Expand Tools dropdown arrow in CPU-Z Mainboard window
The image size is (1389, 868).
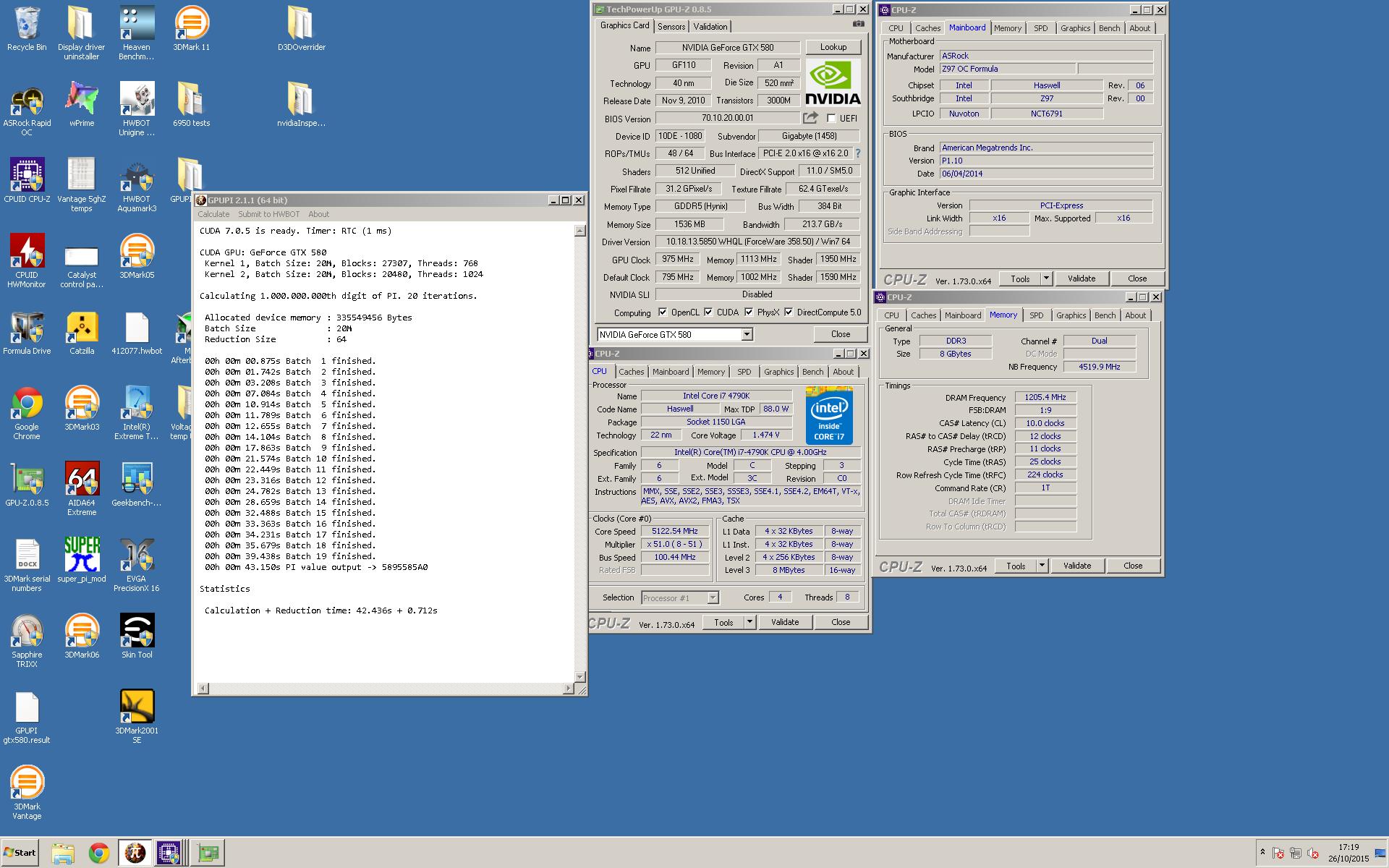[x=1045, y=278]
